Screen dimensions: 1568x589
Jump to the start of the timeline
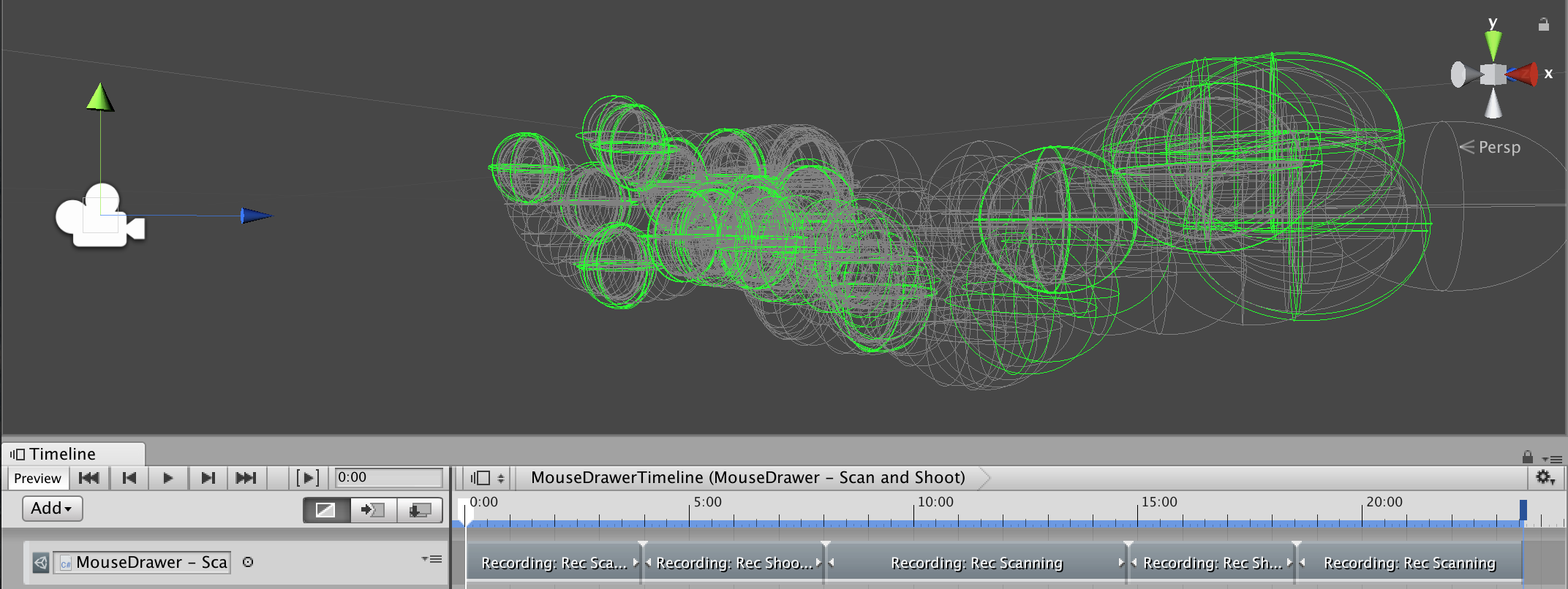click(89, 478)
